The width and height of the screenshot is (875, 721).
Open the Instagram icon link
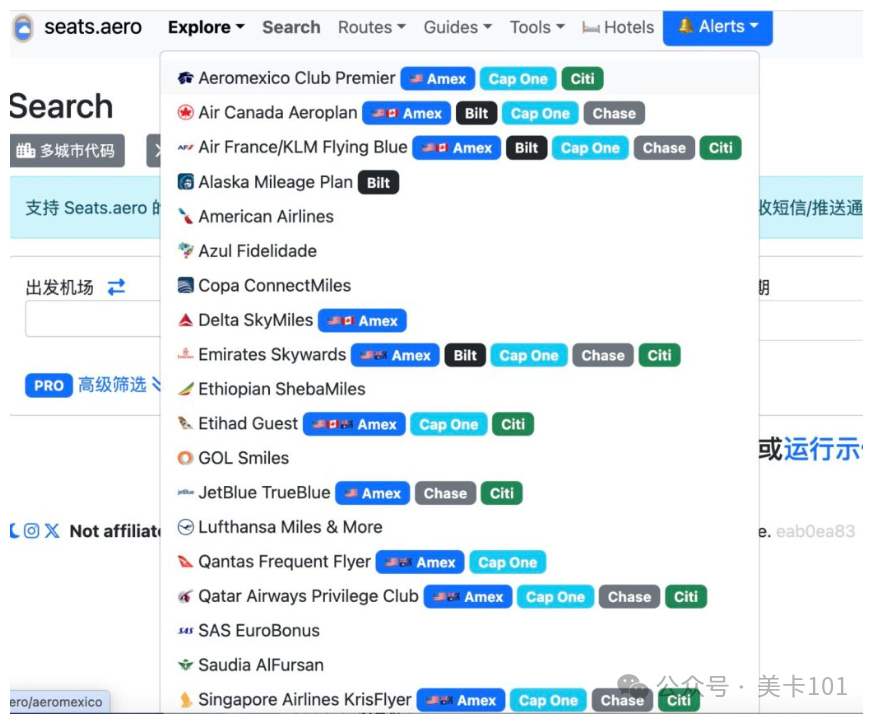click(32, 530)
